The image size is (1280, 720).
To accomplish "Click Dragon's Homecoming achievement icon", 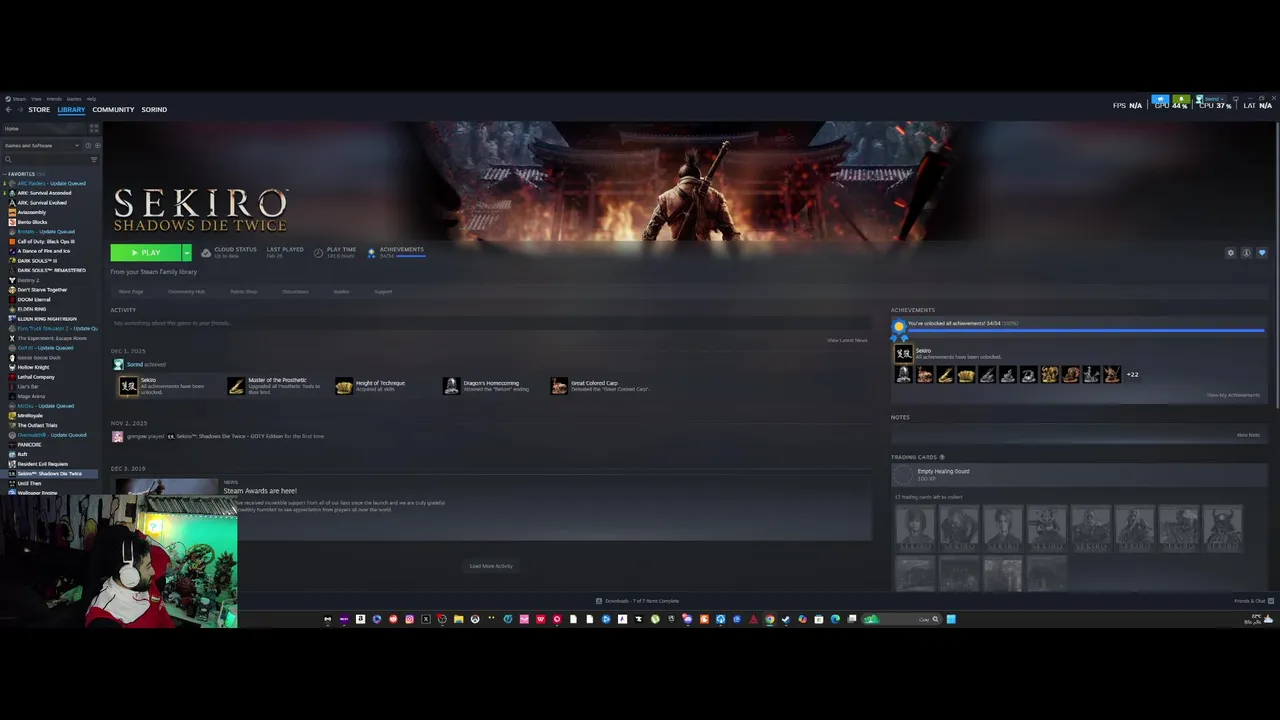I will [451, 386].
